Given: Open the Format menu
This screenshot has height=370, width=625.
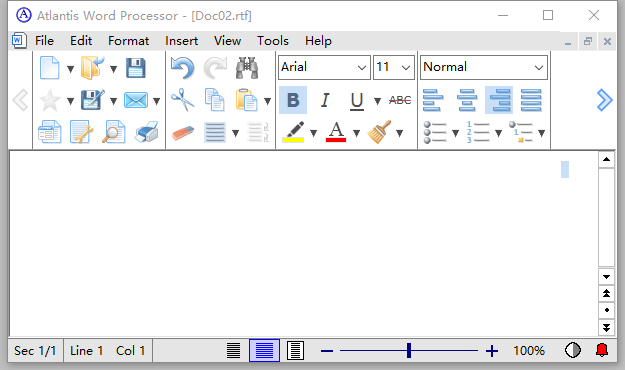Looking at the screenshot, I should [128, 41].
